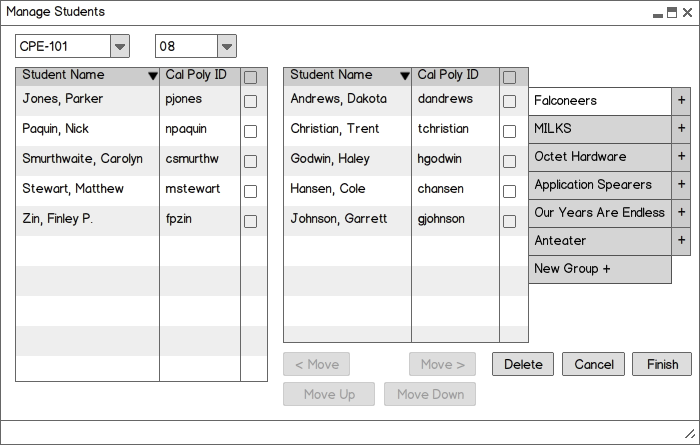Click the plus icon beside MILKS group

tap(681, 129)
